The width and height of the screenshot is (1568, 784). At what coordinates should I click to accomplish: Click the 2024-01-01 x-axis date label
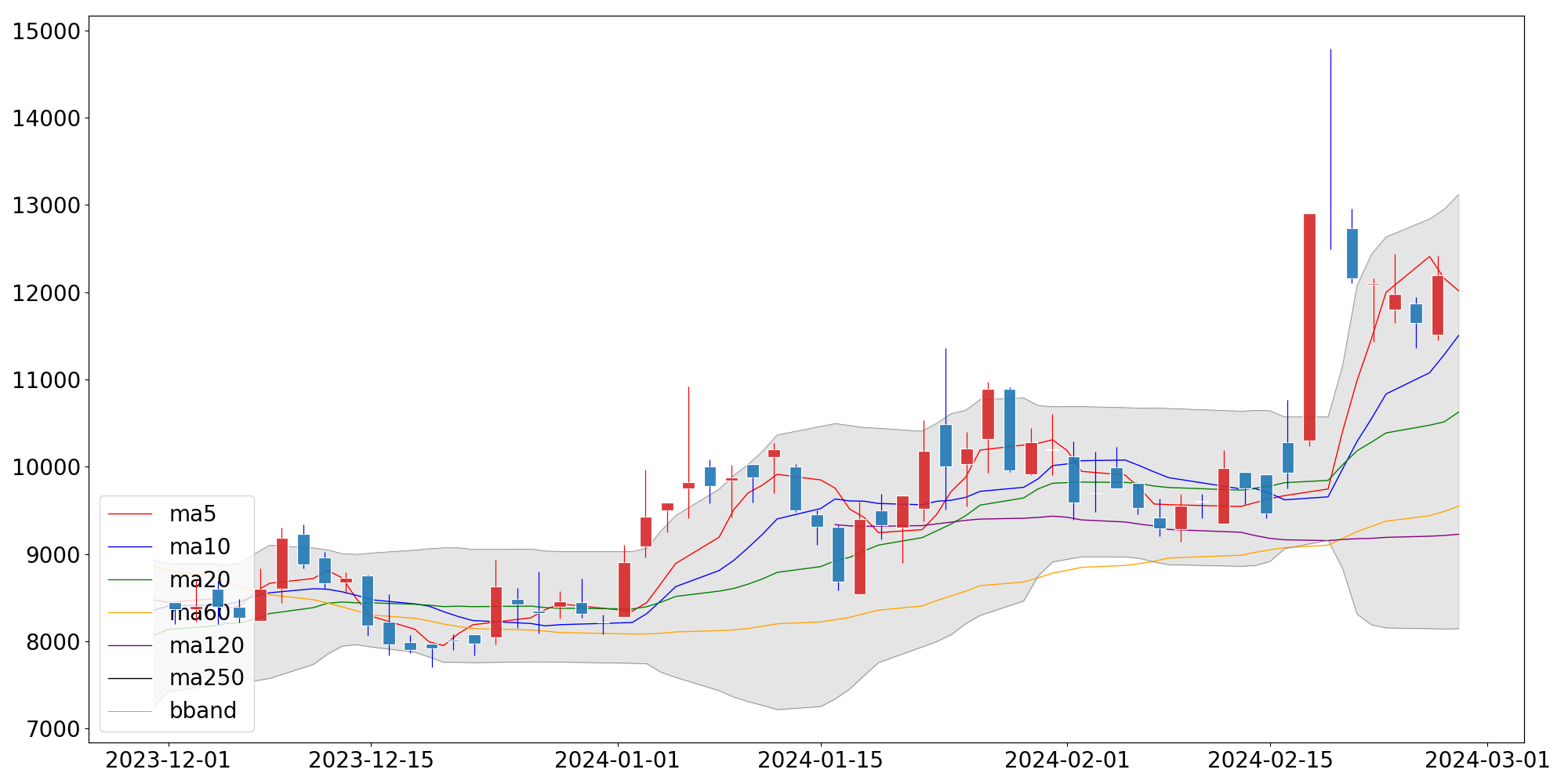pos(617,760)
